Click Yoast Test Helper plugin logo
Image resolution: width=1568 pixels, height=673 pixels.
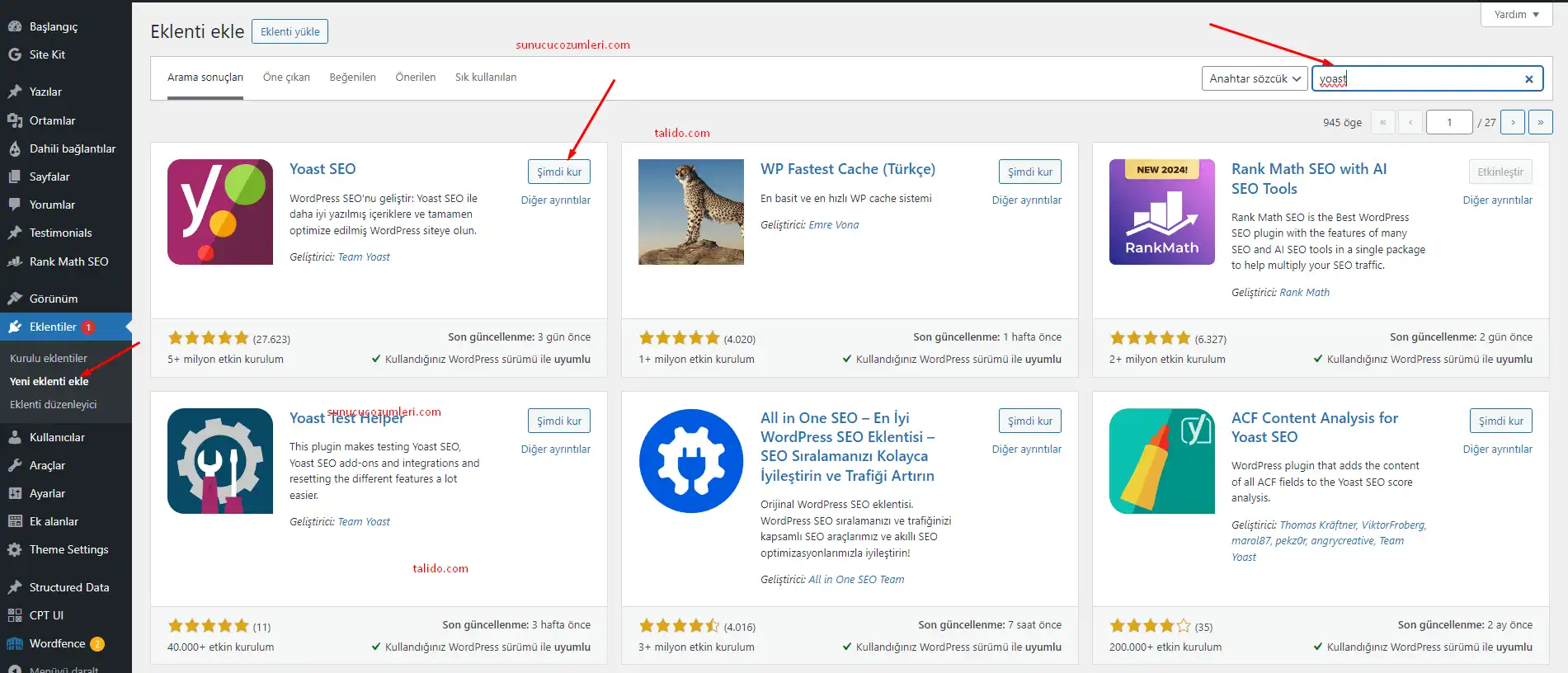220,461
